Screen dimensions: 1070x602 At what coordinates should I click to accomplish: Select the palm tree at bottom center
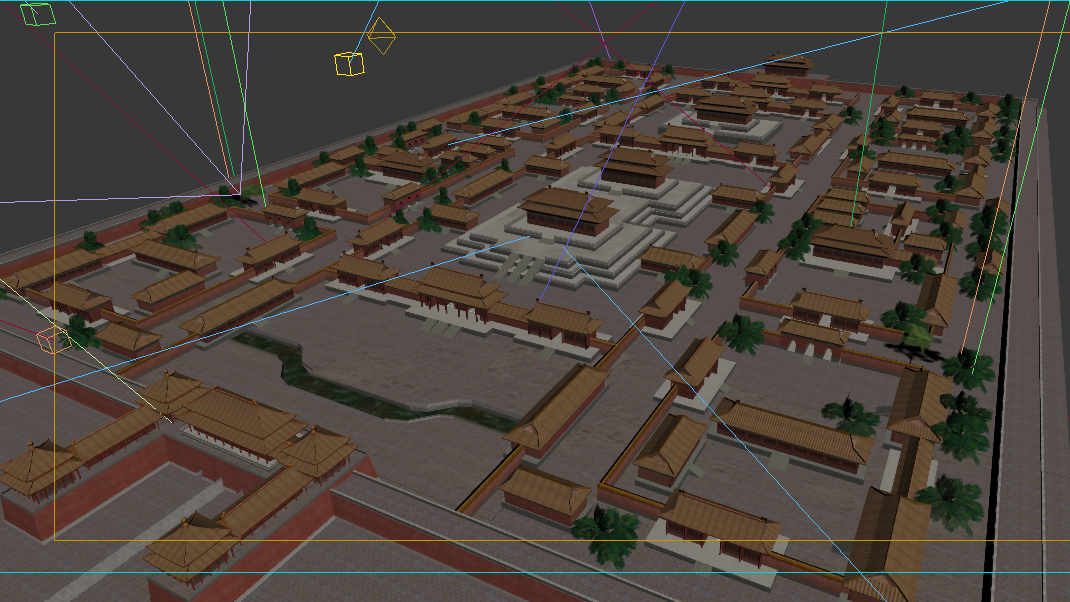click(605, 530)
